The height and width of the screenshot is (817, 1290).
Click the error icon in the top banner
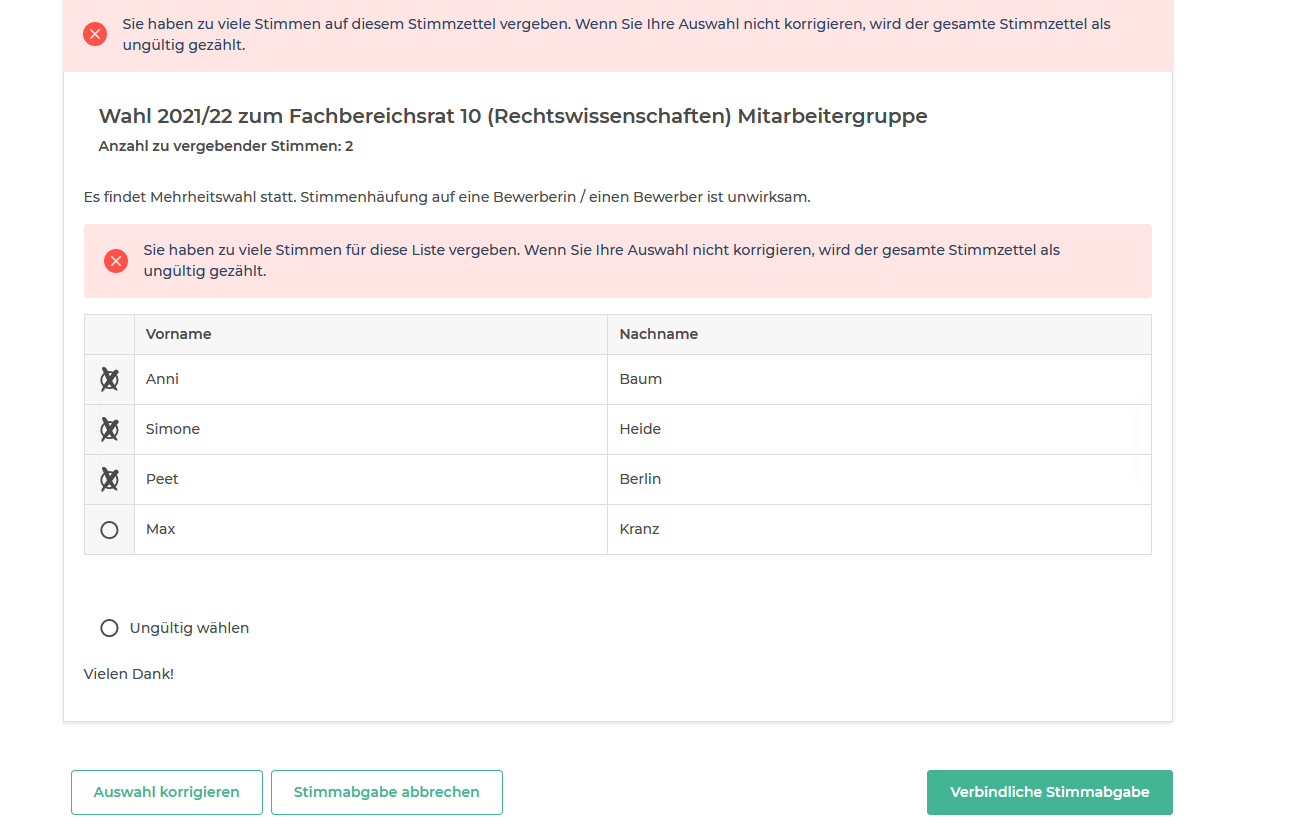pyautogui.click(x=95, y=33)
